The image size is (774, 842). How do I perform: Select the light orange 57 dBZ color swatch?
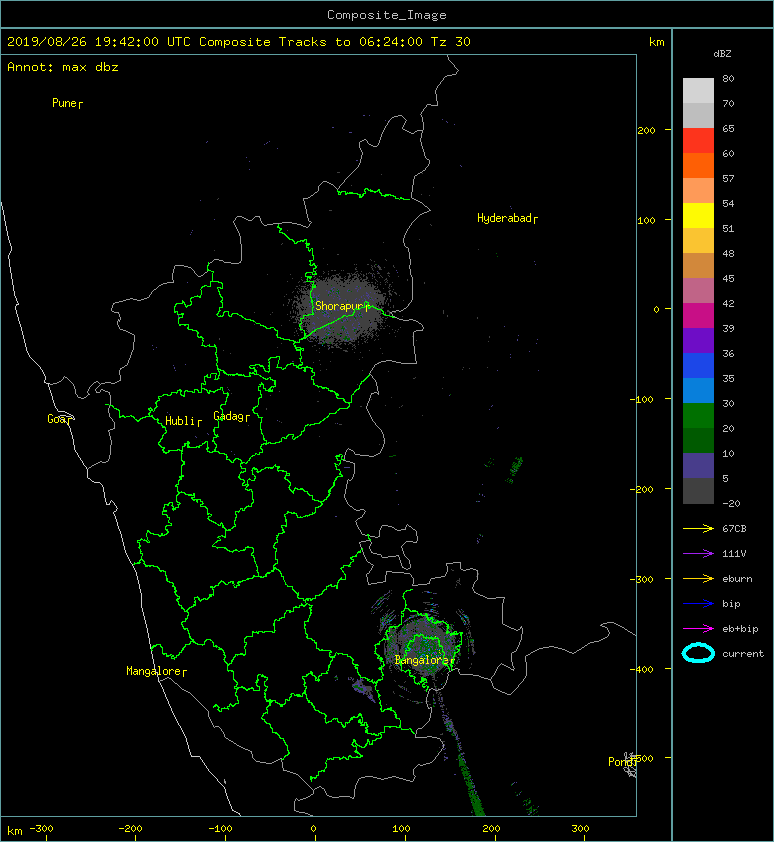click(698, 191)
